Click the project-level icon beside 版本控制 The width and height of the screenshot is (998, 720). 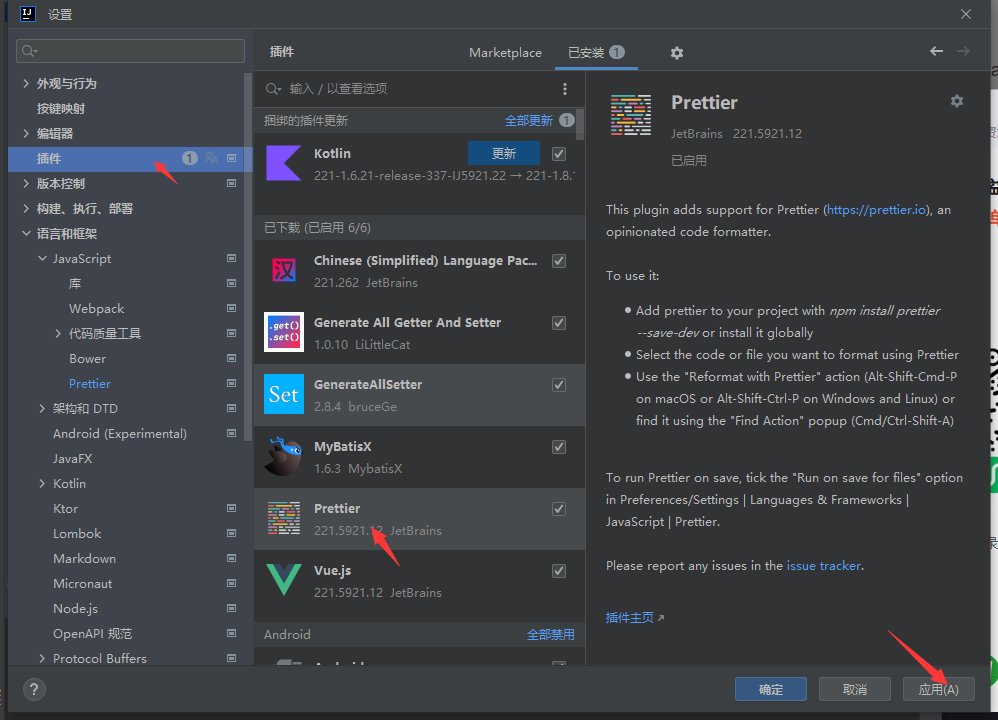pos(232,183)
